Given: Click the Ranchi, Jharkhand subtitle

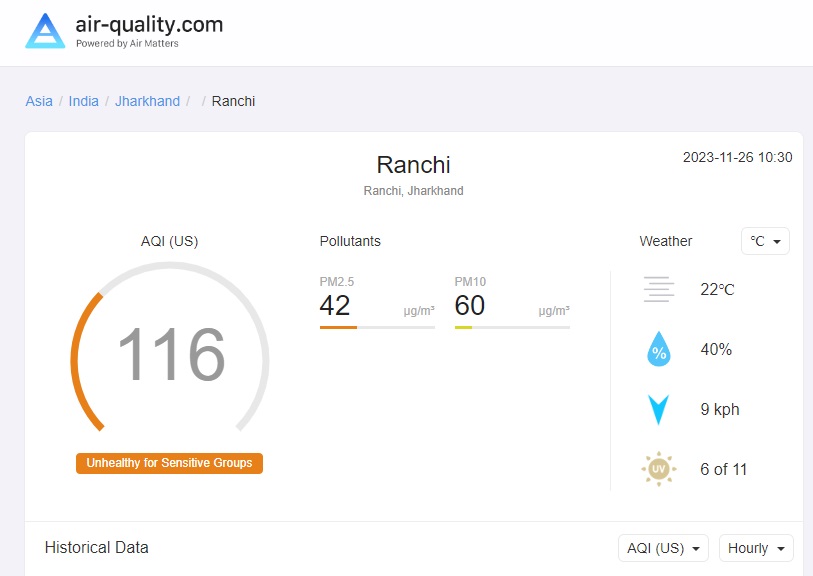Looking at the screenshot, I should 413,191.
